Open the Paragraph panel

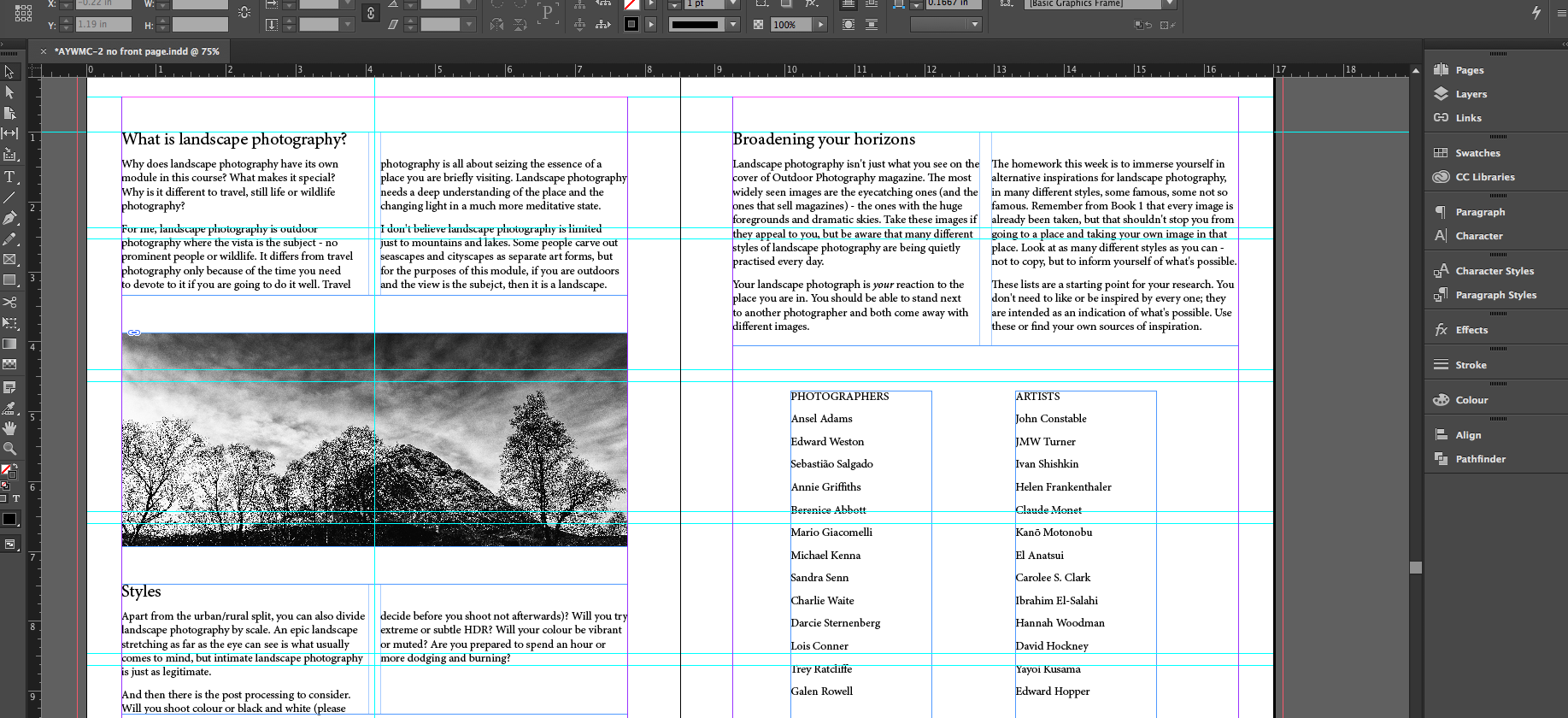coord(1480,212)
